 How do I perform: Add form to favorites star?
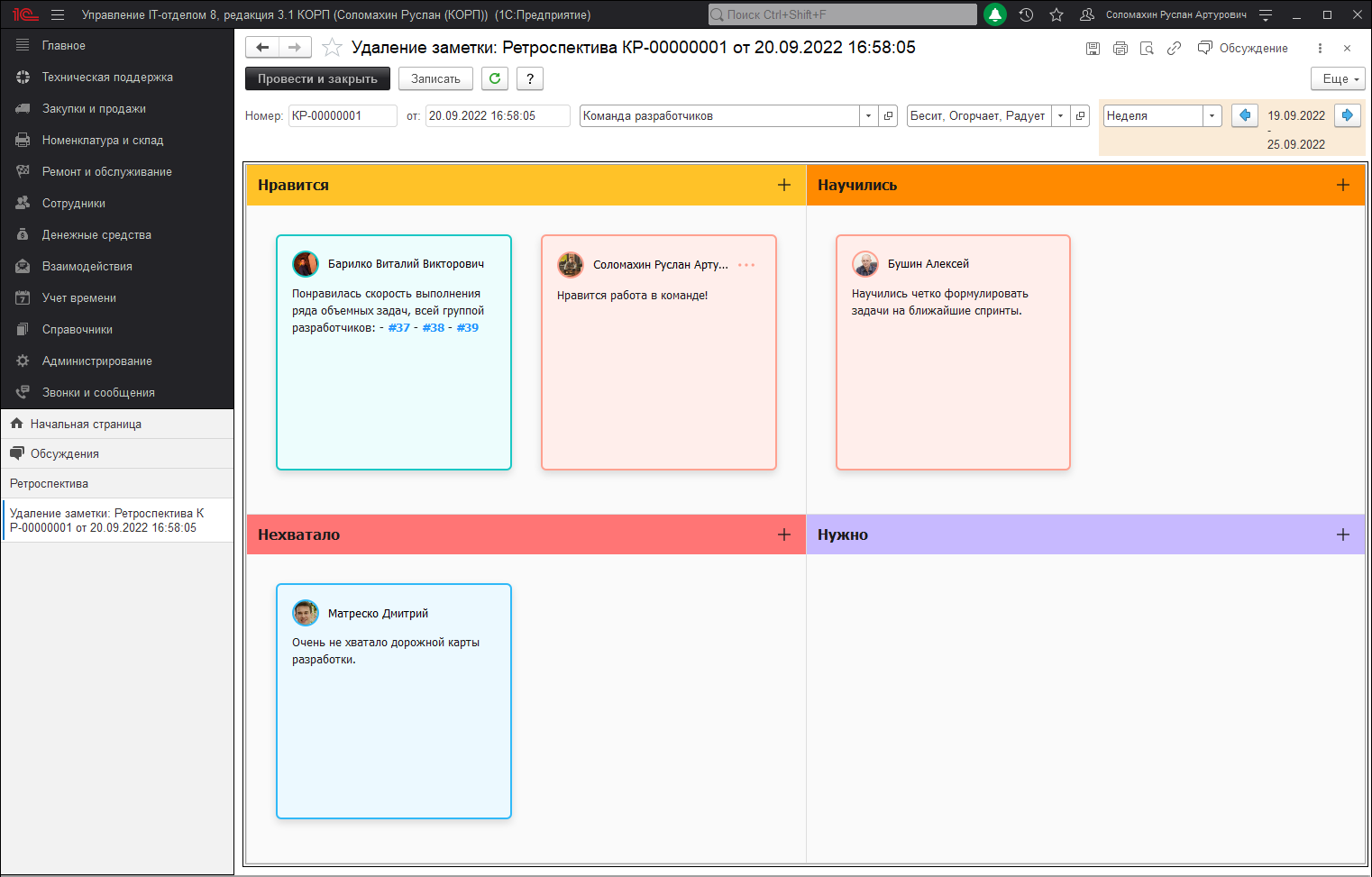(332, 48)
